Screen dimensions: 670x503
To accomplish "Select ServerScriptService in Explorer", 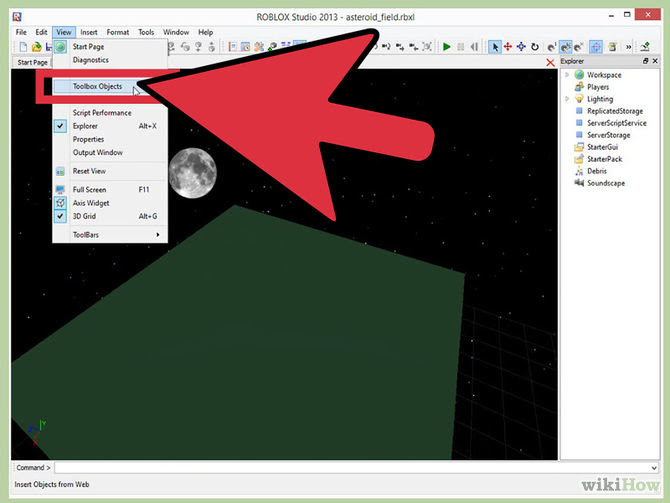I will click(x=617, y=123).
